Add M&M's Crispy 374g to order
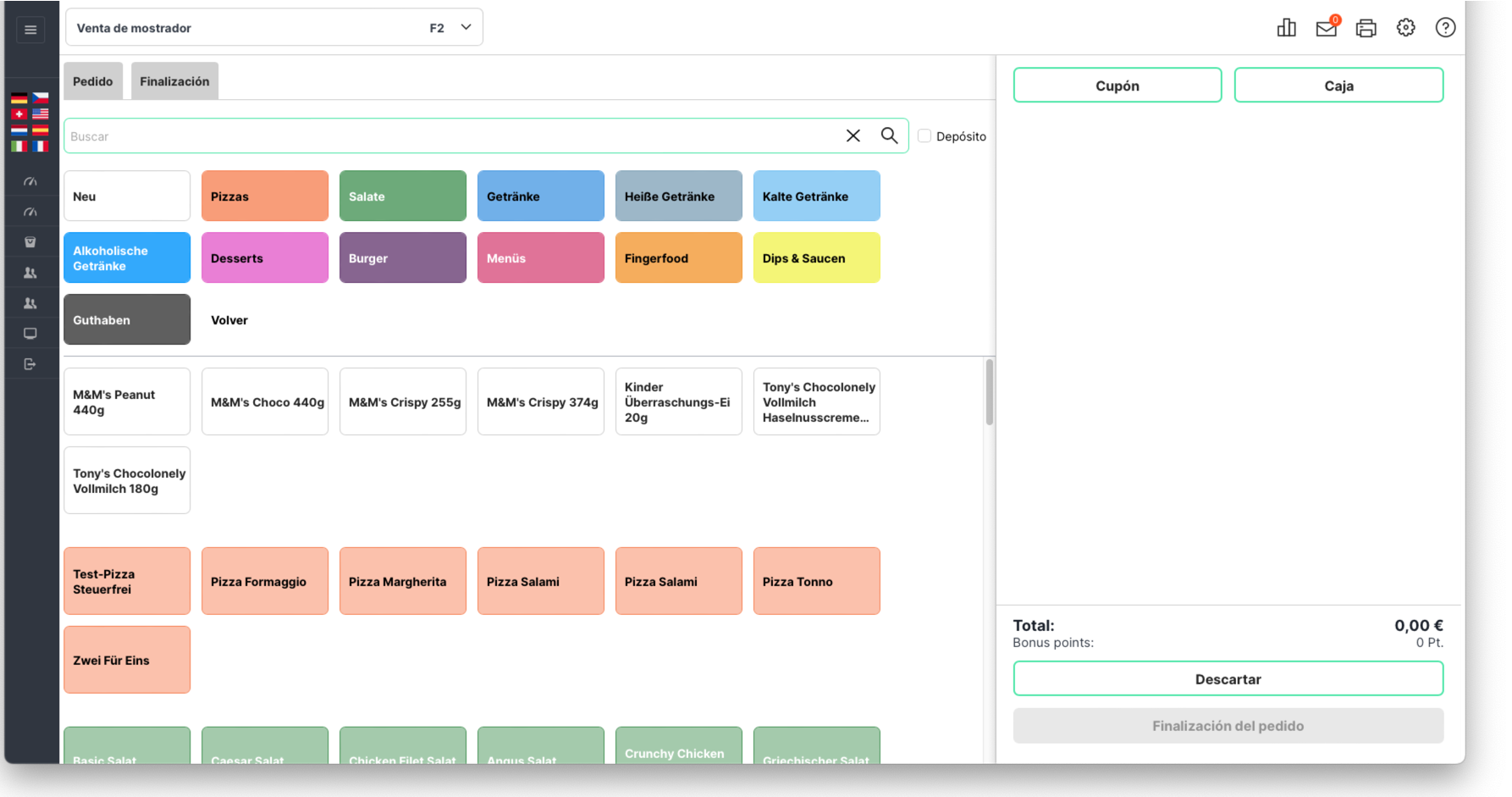Viewport: 1512px width, 797px height. tap(541, 401)
